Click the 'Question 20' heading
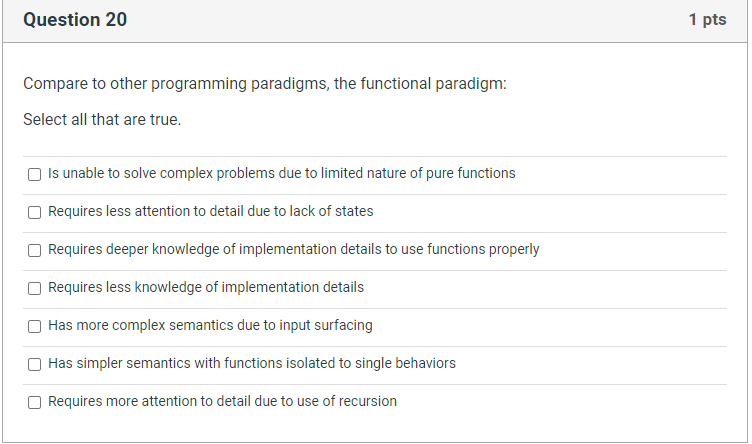The width and height of the screenshot is (752, 444). pyautogui.click(x=75, y=20)
